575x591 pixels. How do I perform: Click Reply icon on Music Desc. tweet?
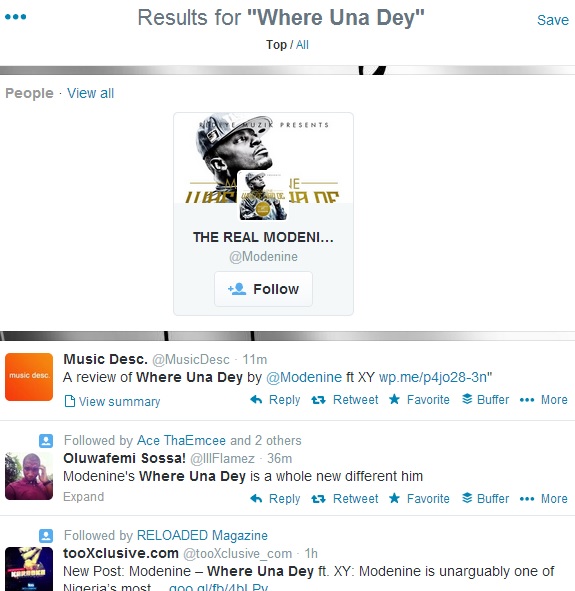275,400
